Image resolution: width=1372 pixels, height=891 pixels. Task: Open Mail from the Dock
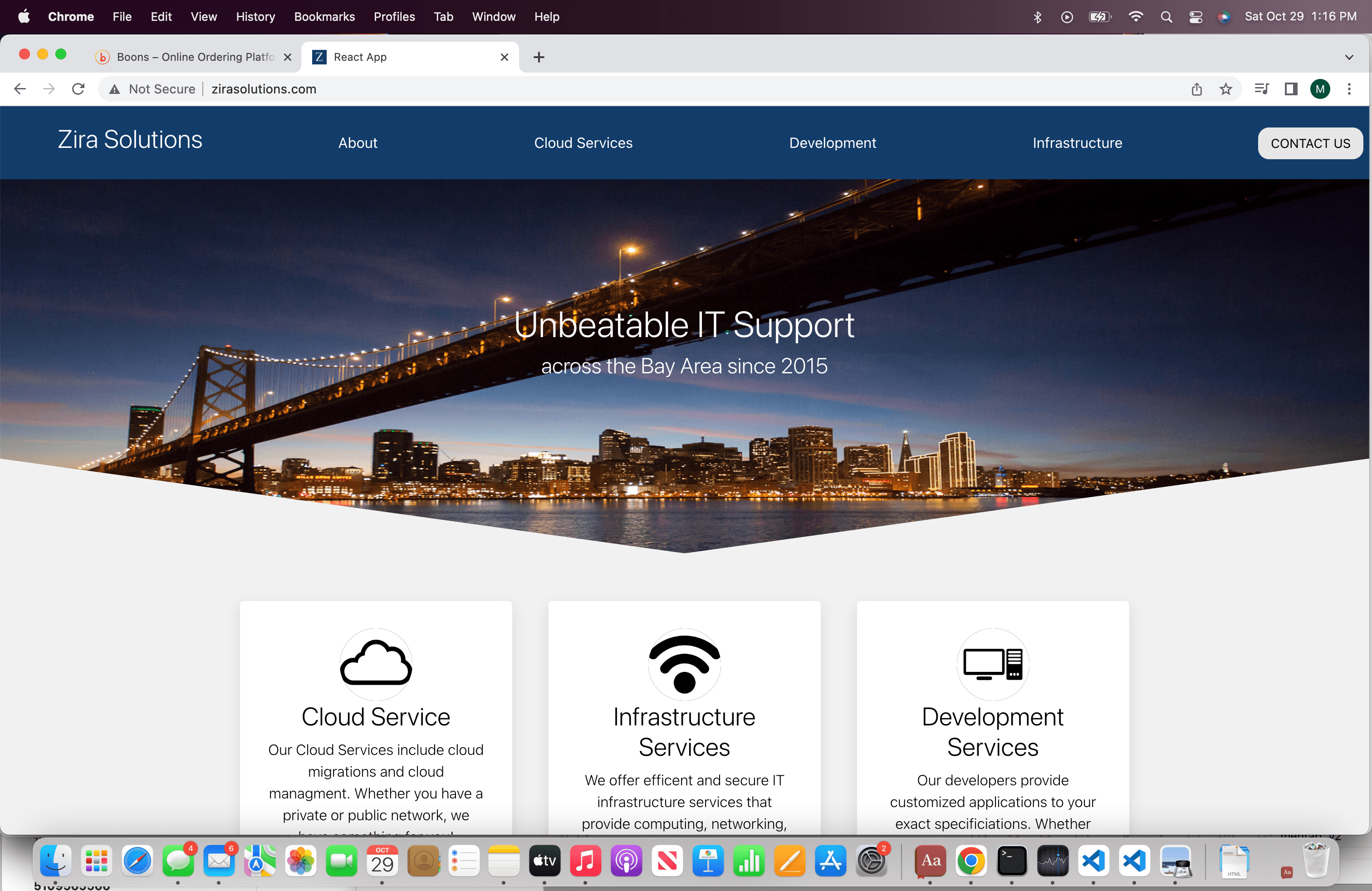[x=219, y=861]
